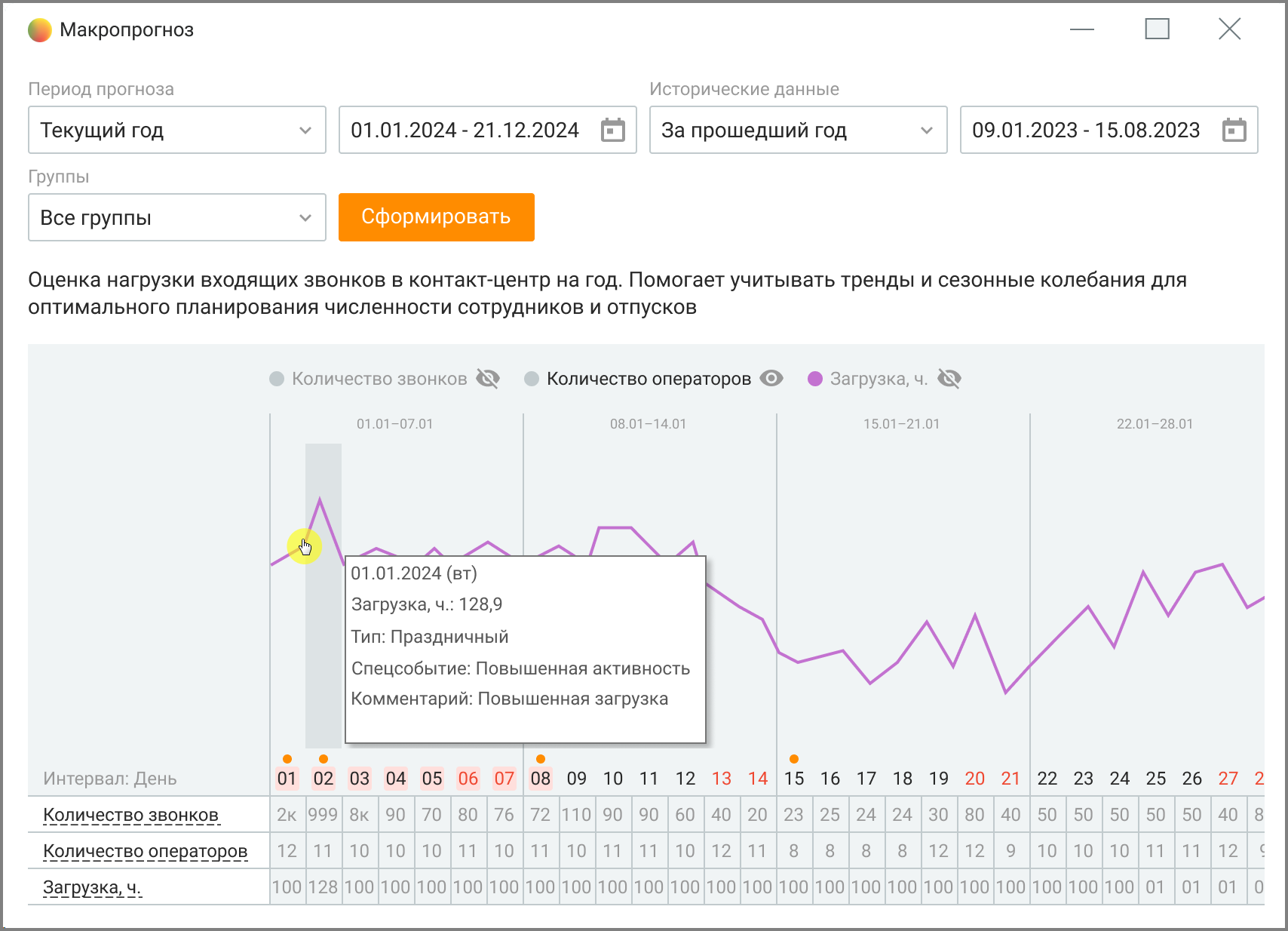Click the event marker dot above day 01

pyautogui.click(x=287, y=759)
